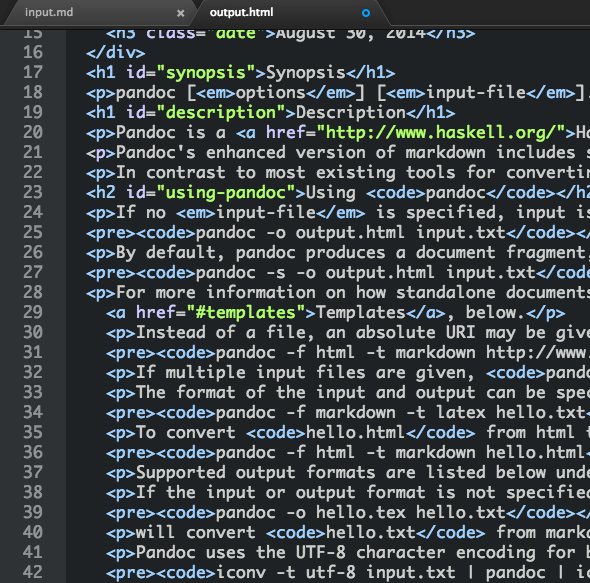Image resolution: width=590 pixels, height=583 pixels.
Task: Click 'iconv -t utf-8 input.txt' on line 42
Action: (336, 572)
